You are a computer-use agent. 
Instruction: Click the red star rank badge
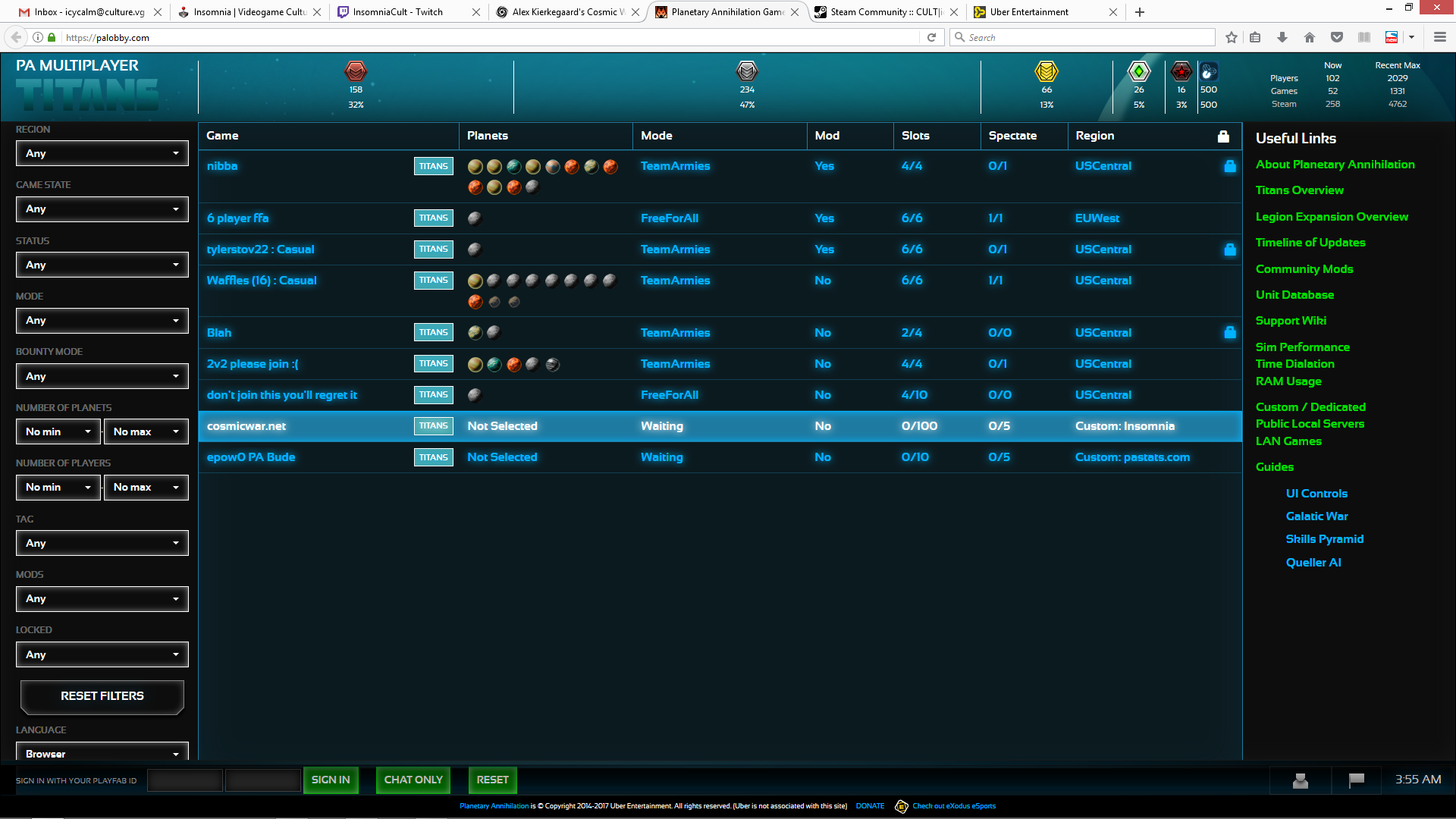(x=1181, y=71)
